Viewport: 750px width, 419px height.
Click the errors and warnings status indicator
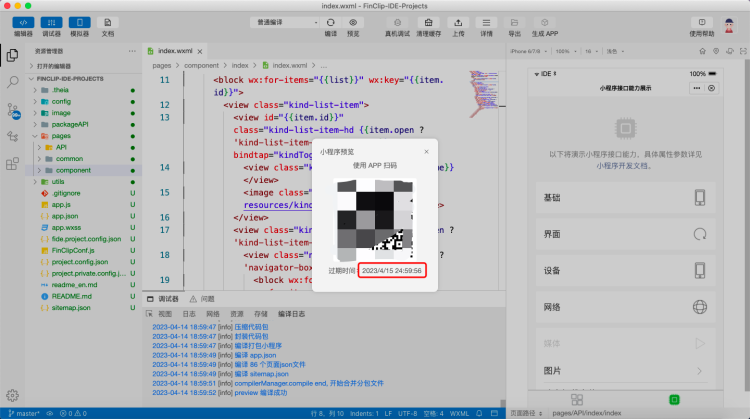(x=73, y=413)
